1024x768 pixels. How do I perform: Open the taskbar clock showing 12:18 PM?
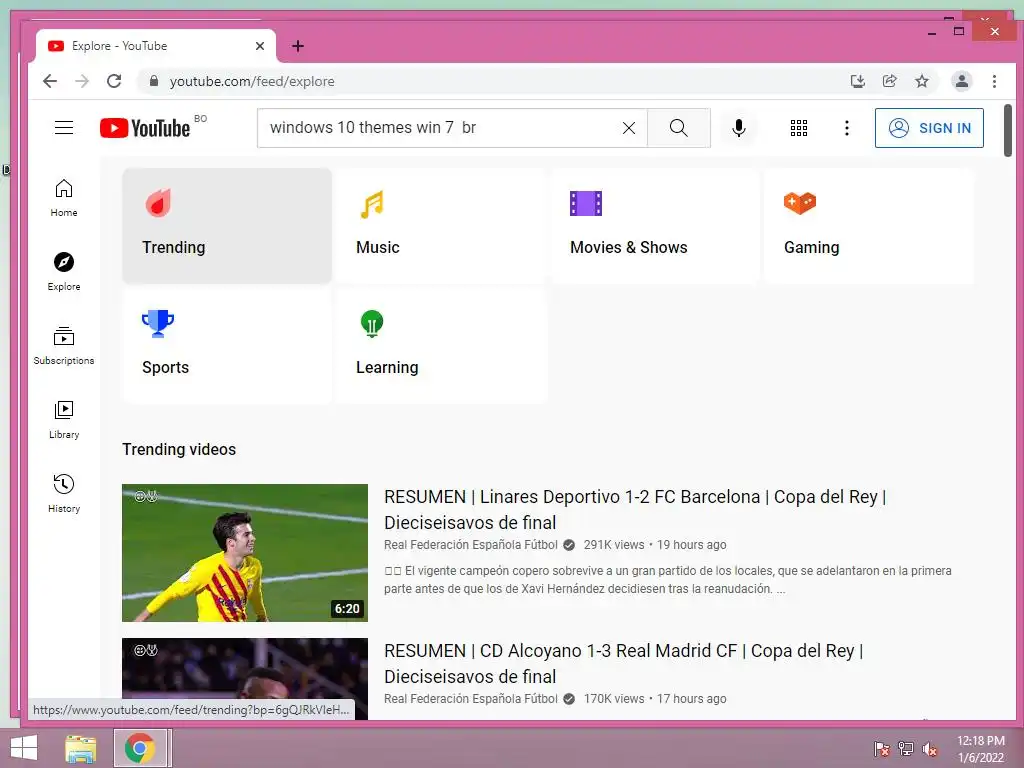pyautogui.click(x=980, y=748)
